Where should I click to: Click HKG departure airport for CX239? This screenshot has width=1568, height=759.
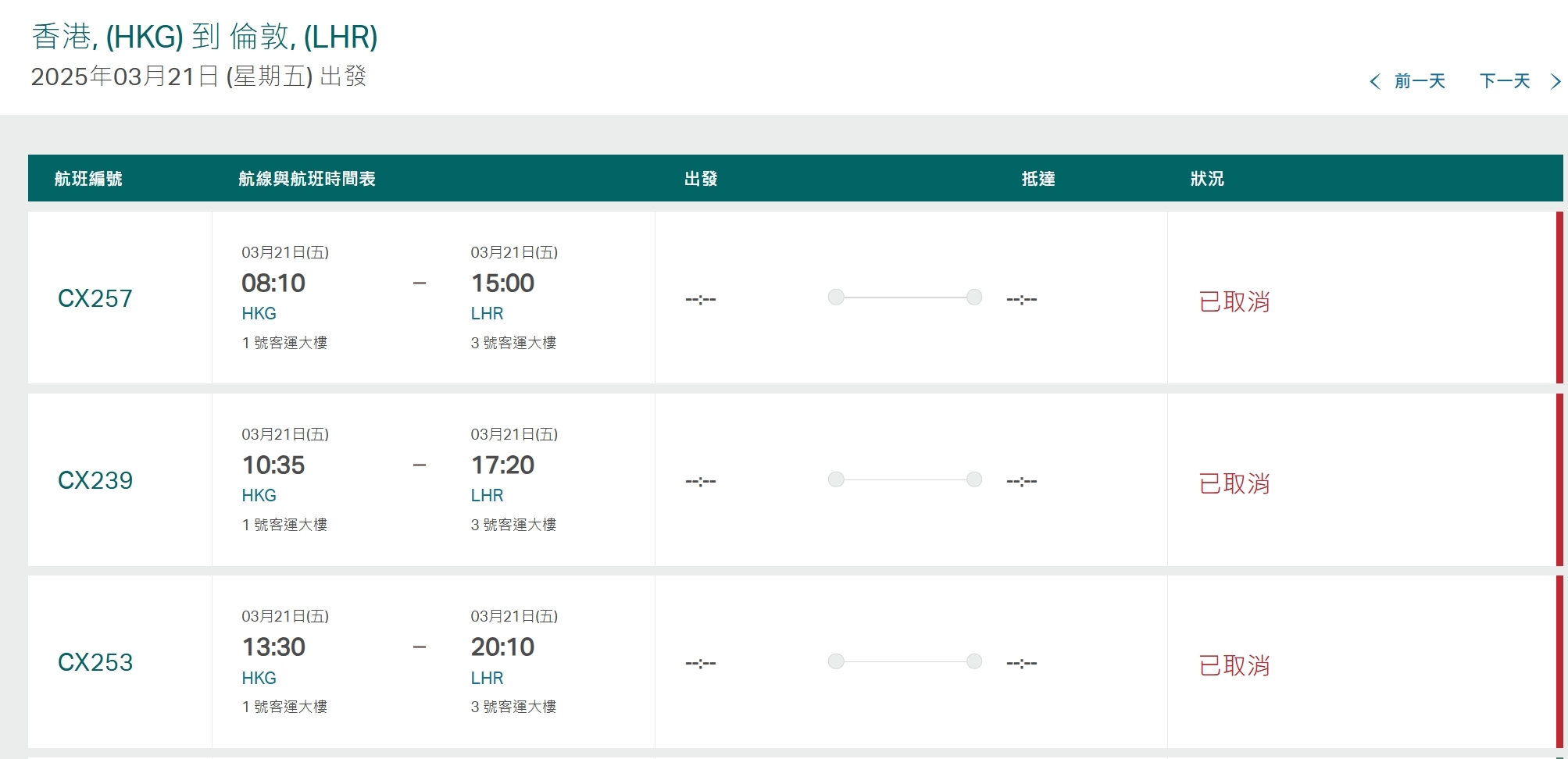pyautogui.click(x=259, y=496)
